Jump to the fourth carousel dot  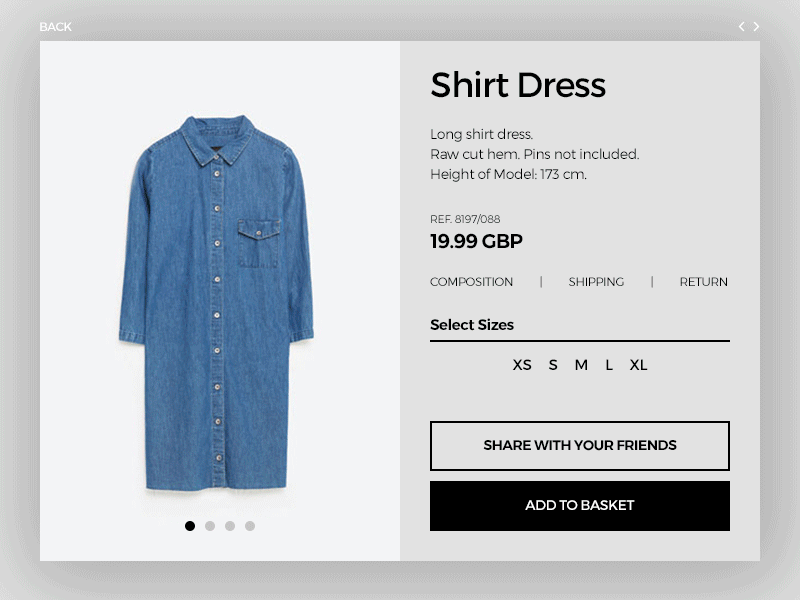coord(250,526)
